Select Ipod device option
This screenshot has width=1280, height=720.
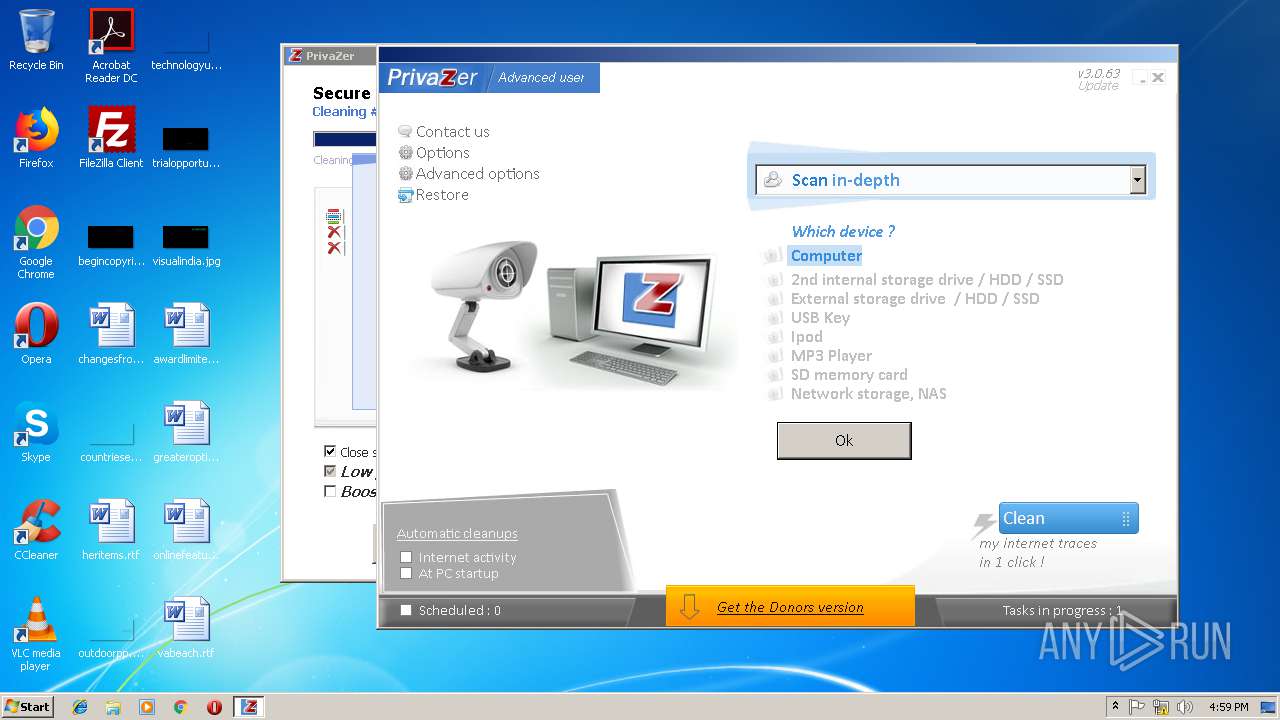[806, 336]
